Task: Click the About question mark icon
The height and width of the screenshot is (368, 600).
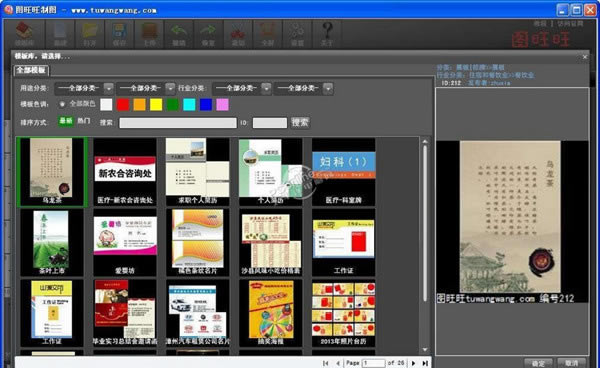Action: click(x=327, y=34)
